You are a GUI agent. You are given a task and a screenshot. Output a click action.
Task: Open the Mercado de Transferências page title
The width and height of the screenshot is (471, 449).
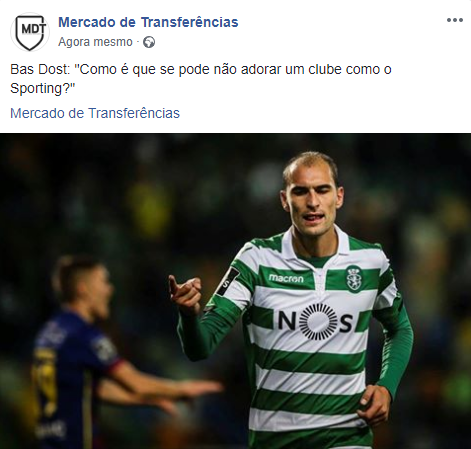[148, 22]
